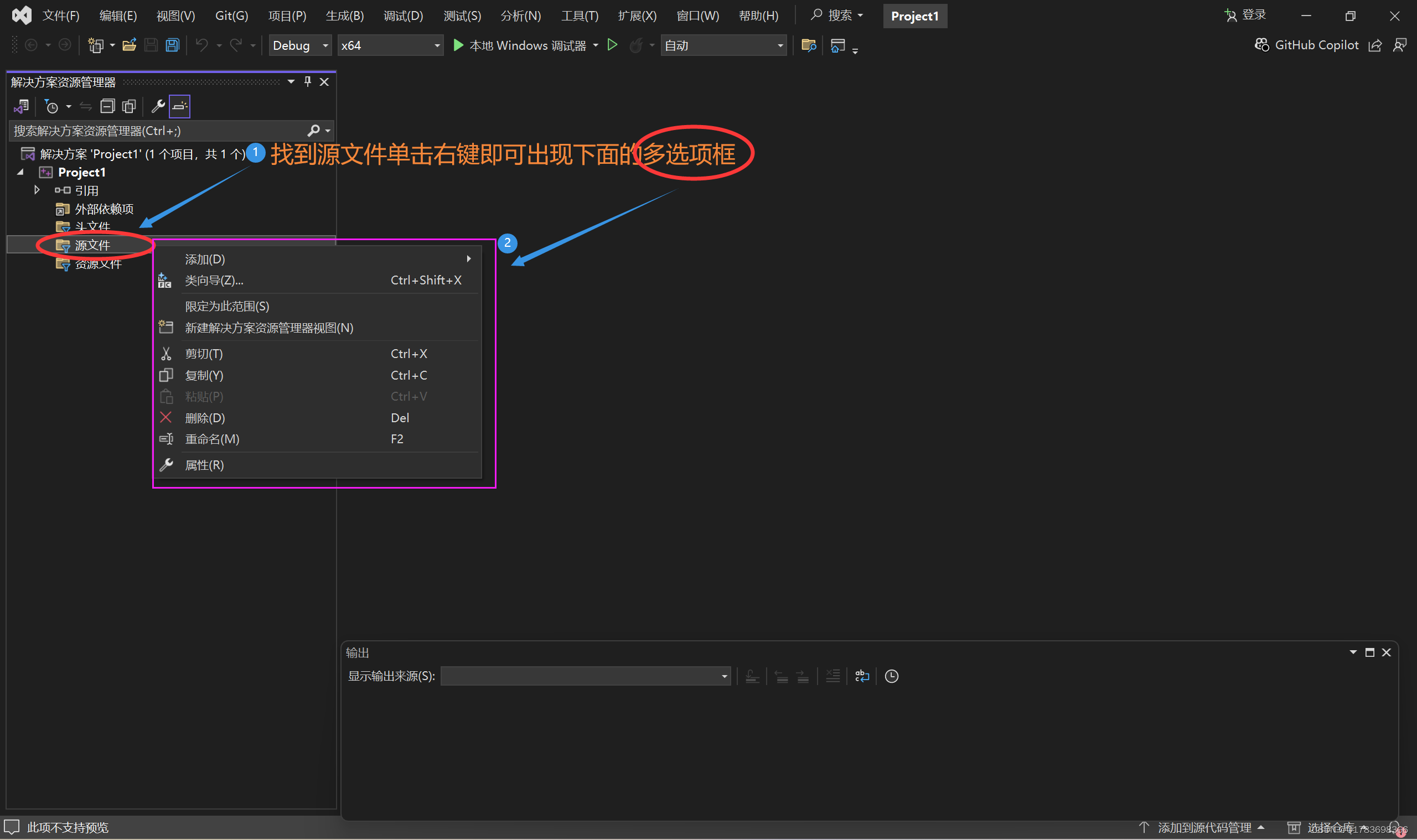The height and width of the screenshot is (840, 1417).
Task: Click the undo toolbar icon
Action: (201, 45)
